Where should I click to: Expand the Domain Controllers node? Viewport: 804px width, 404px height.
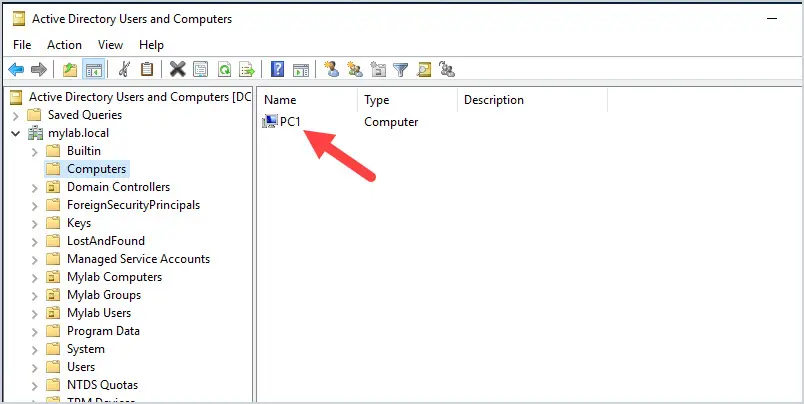[34, 188]
